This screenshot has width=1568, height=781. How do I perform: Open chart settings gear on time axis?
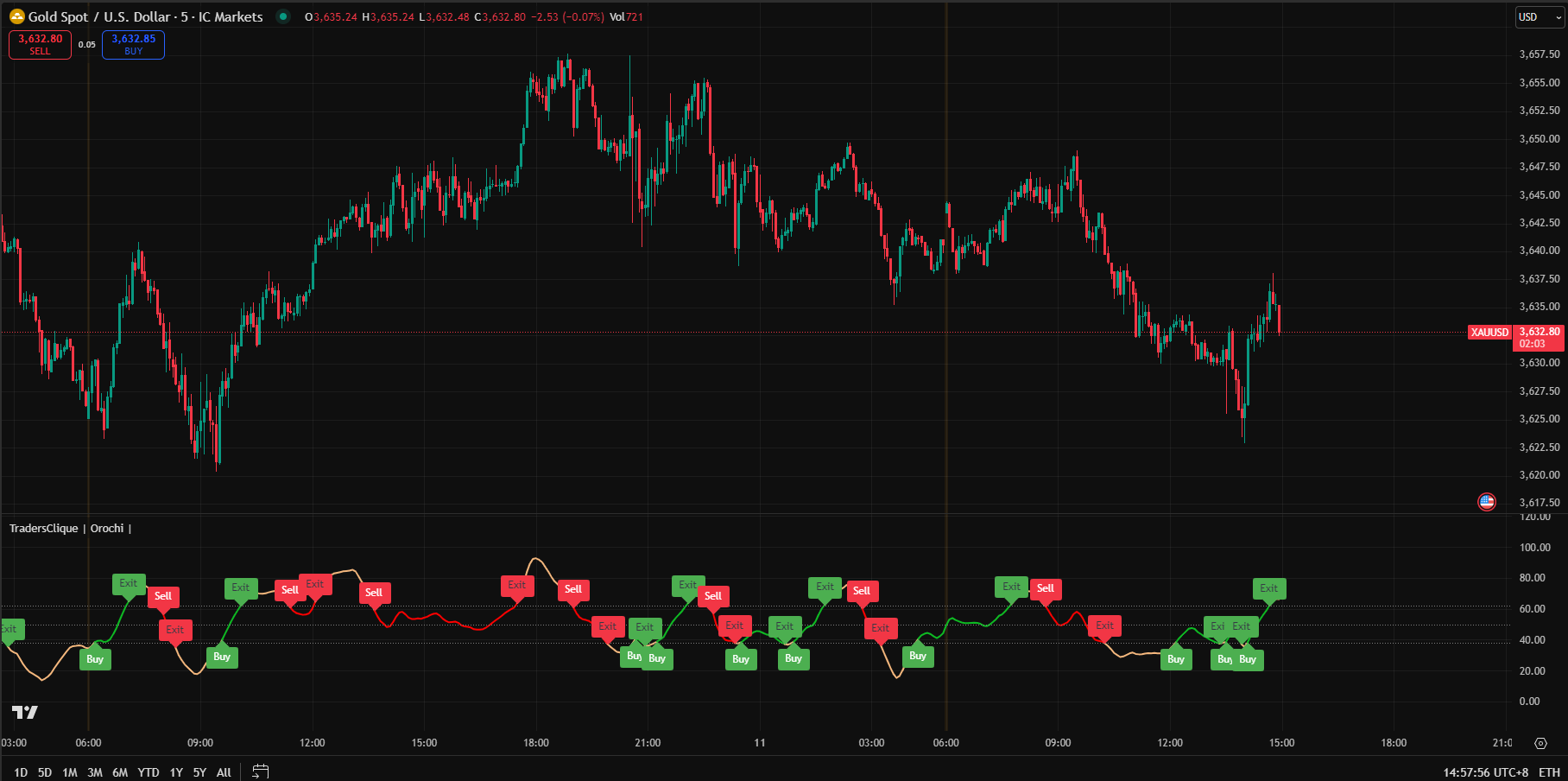coord(1540,743)
